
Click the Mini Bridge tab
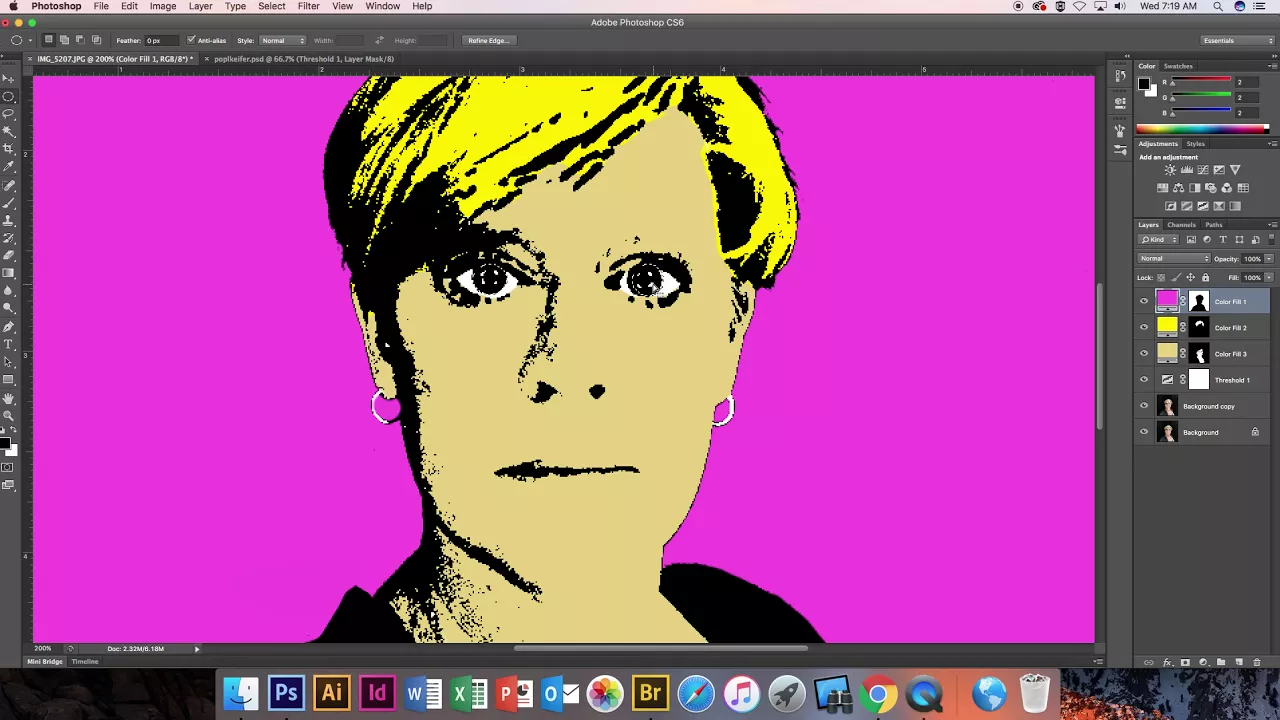click(44, 662)
